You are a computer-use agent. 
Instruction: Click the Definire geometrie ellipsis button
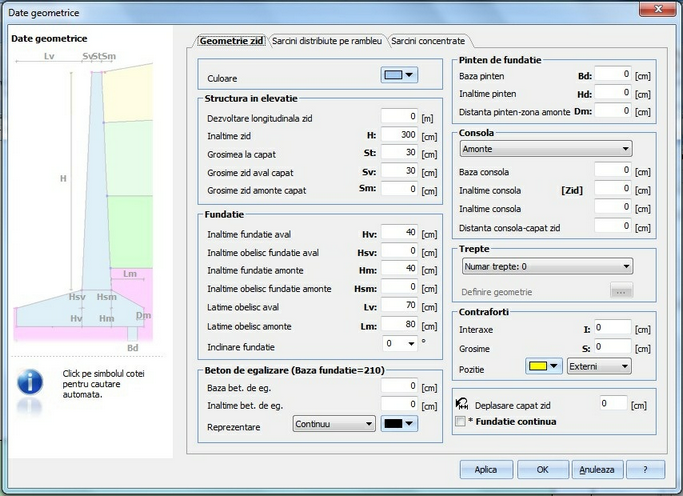click(x=621, y=291)
